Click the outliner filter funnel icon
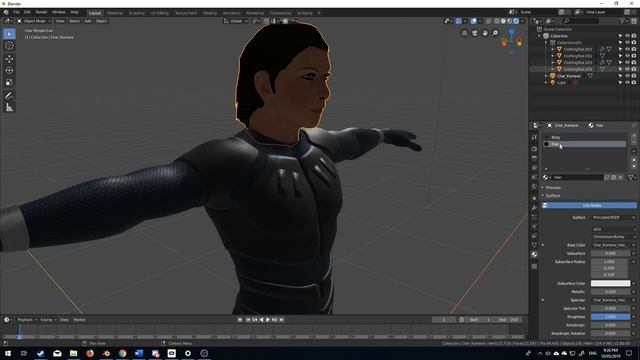Image resolution: width=640 pixels, height=360 pixels. (622, 21)
